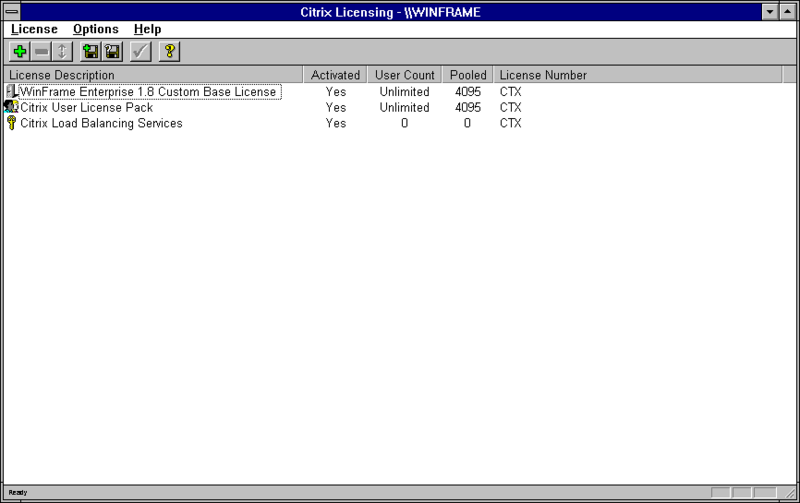This screenshot has width=800, height=503.
Task: Click the Ready status bar text
Action: [x=18, y=492]
